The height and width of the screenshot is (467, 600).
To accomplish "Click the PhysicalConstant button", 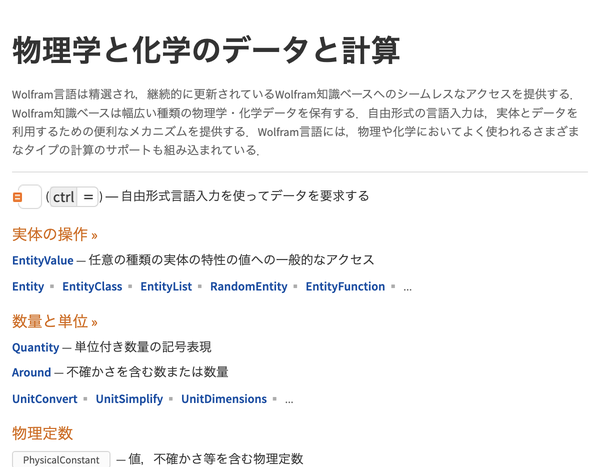I will pos(61,459).
